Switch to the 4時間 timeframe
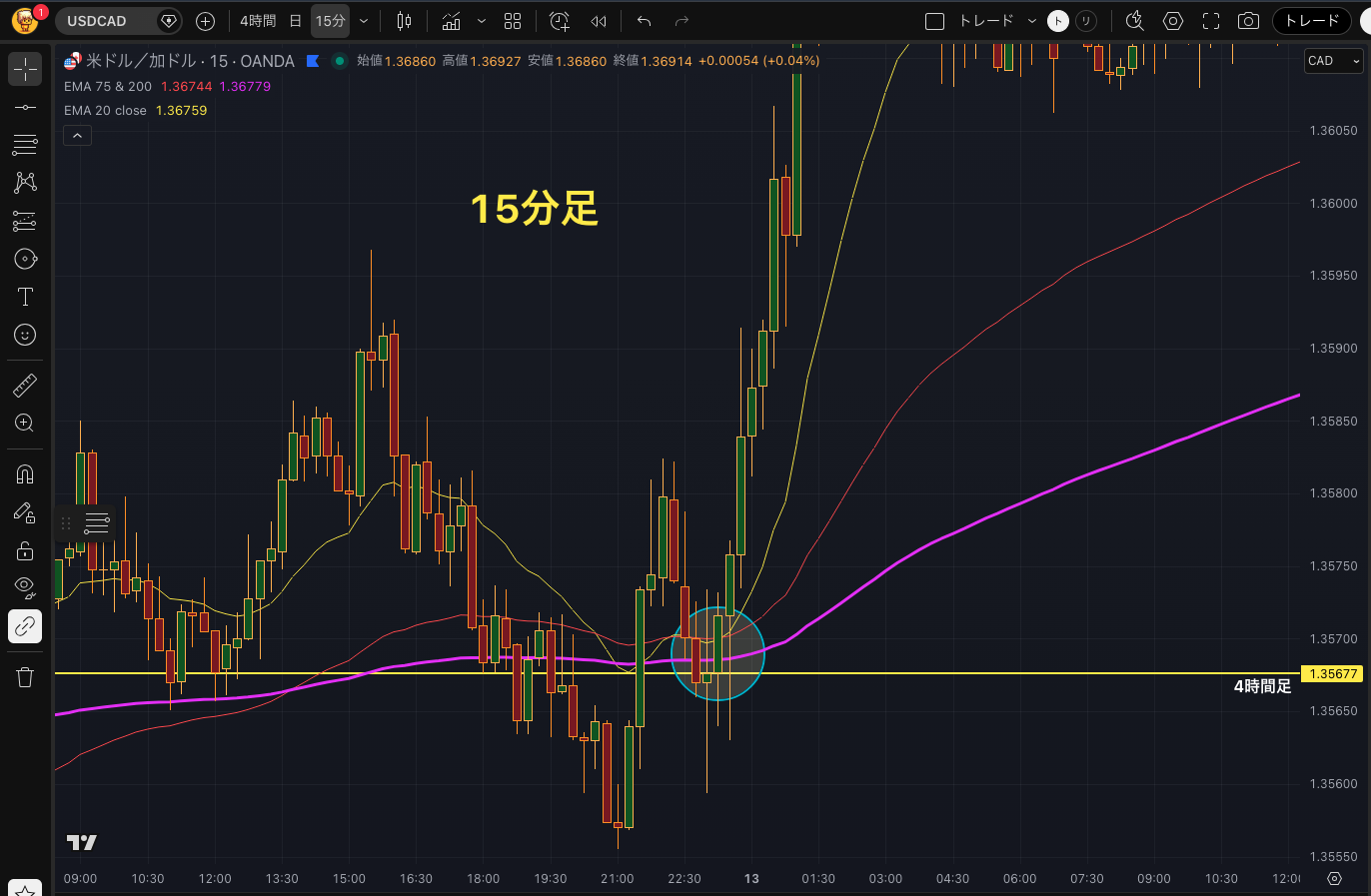 pos(258,21)
